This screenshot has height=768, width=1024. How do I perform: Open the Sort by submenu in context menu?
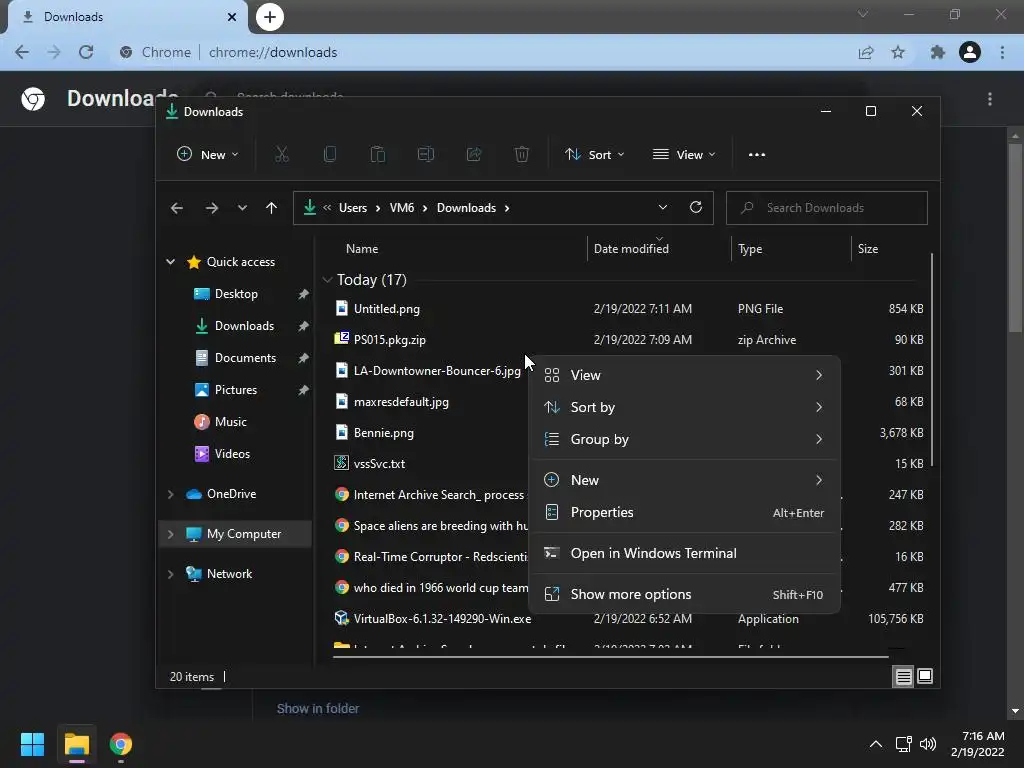coord(684,408)
